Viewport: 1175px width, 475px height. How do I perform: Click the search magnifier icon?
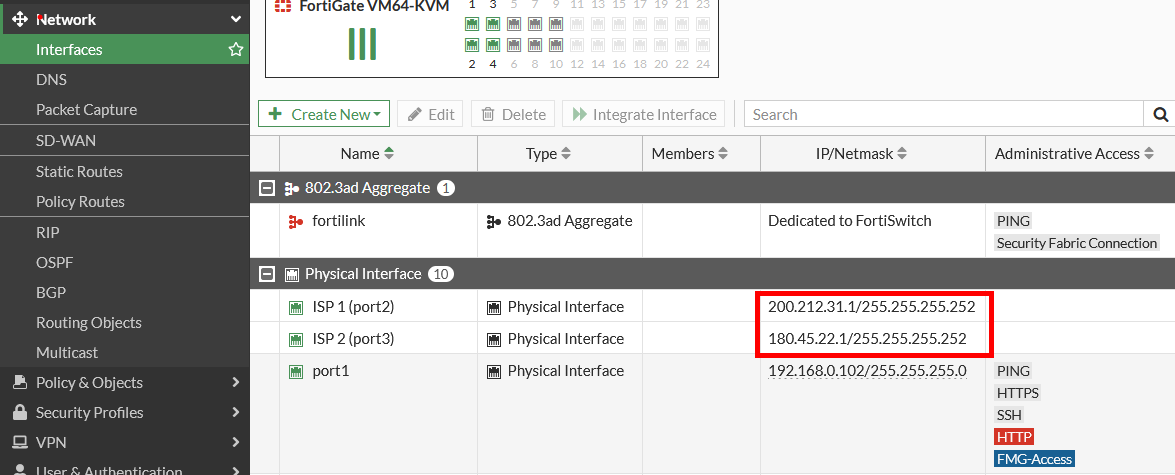point(1161,114)
